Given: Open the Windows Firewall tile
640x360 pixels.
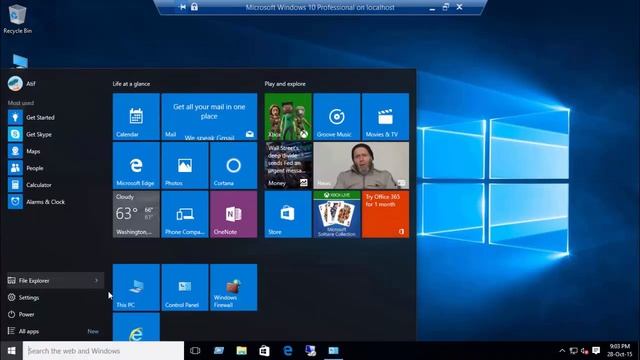Looking at the screenshot, I should tap(233, 287).
